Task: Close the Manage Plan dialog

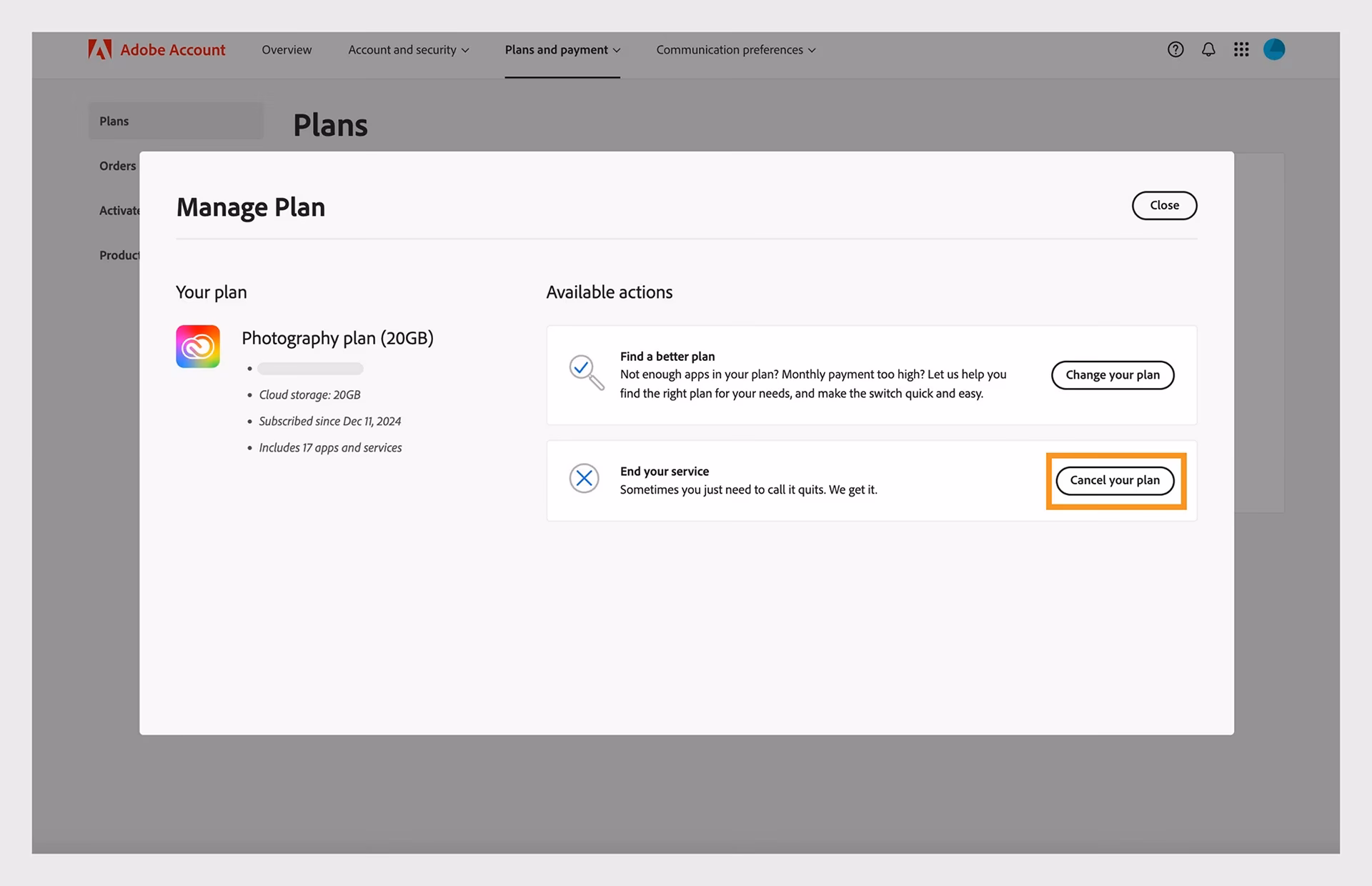Action: pyautogui.click(x=1164, y=205)
